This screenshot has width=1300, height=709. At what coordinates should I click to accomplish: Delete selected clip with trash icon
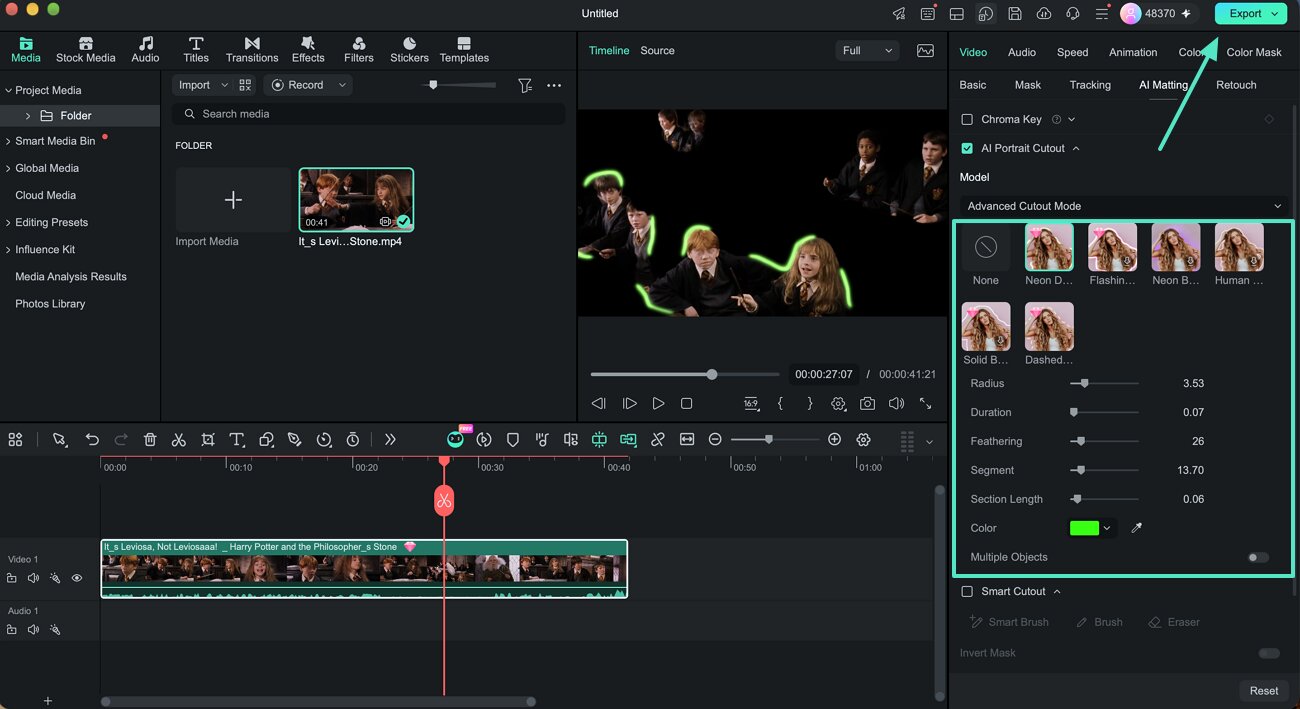pyautogui.click(x=150, y=440)
